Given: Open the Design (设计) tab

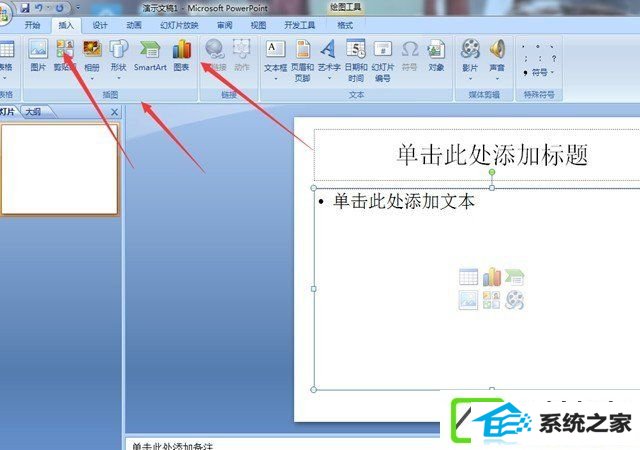Looking at the screenshot, I should tap(100, 25).
